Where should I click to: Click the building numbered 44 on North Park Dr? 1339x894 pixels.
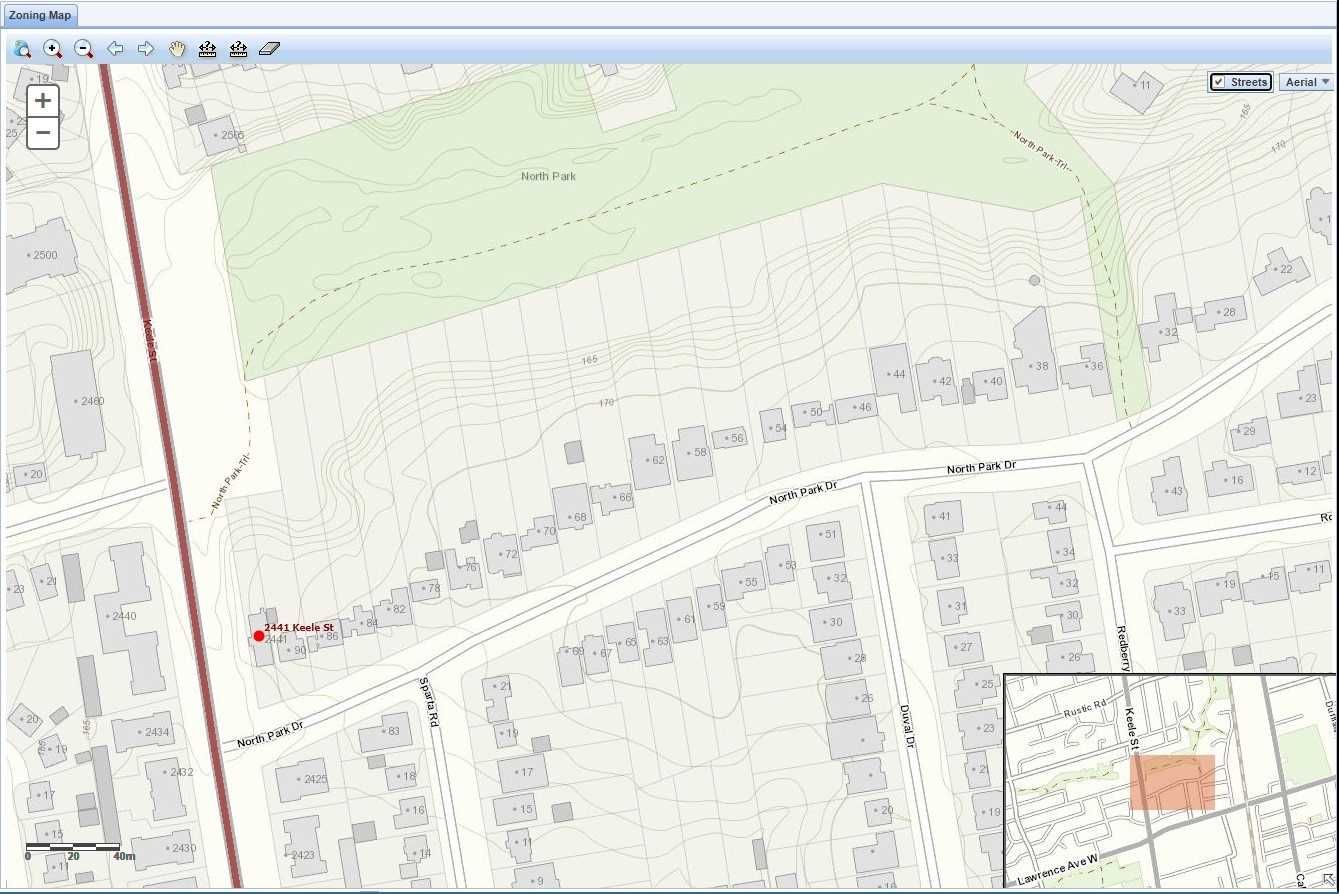tap(891, 375)
